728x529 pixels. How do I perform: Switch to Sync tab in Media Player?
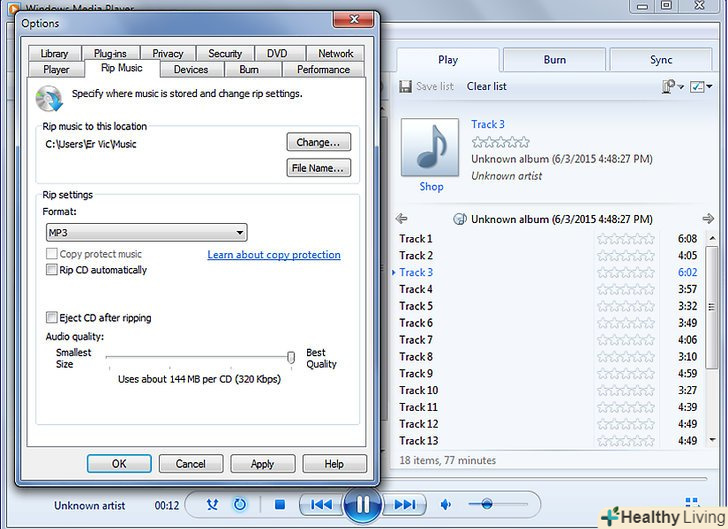[661, 59]
